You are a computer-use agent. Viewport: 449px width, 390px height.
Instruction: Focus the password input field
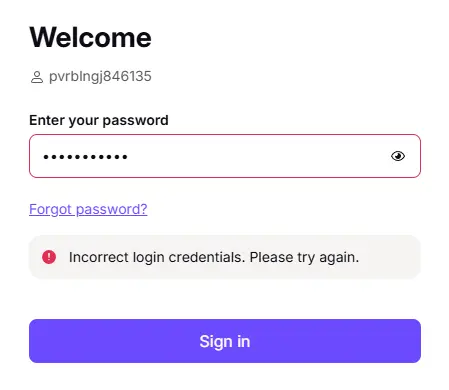point(225,156)
